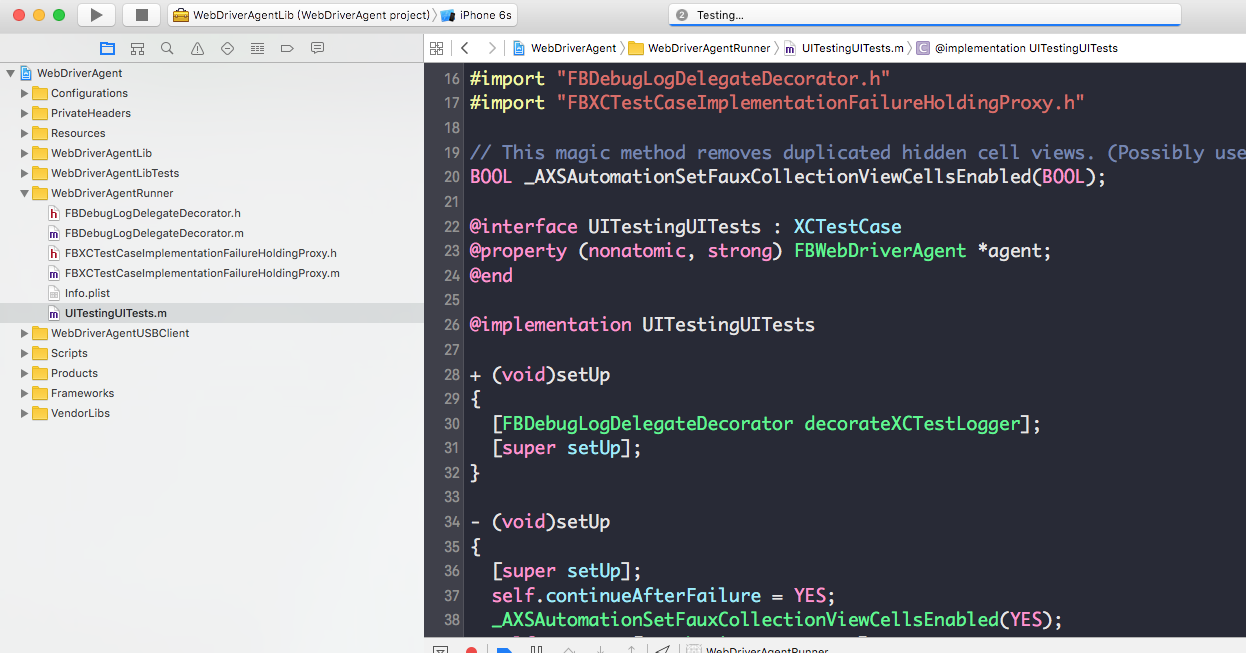This screenshot has width=1246, height=653.
Task: Expand the PrivateHeaders folder
Action: click(25, 113)
